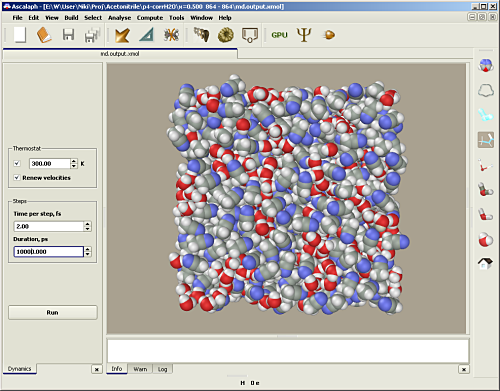Click the green GPU toolbar icon
Viewport: 500px width, 391px height.
[279, 35]
